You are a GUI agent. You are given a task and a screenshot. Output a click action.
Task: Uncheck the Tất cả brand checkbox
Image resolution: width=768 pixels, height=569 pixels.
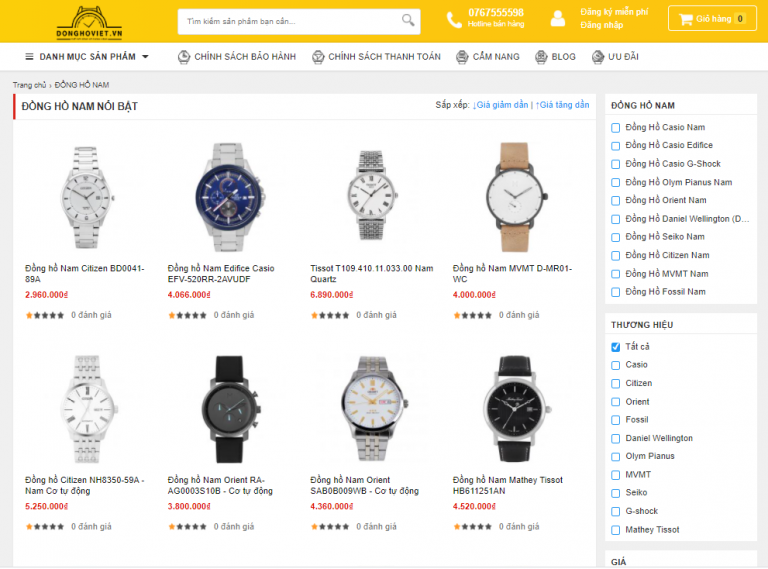pos(616,347)
